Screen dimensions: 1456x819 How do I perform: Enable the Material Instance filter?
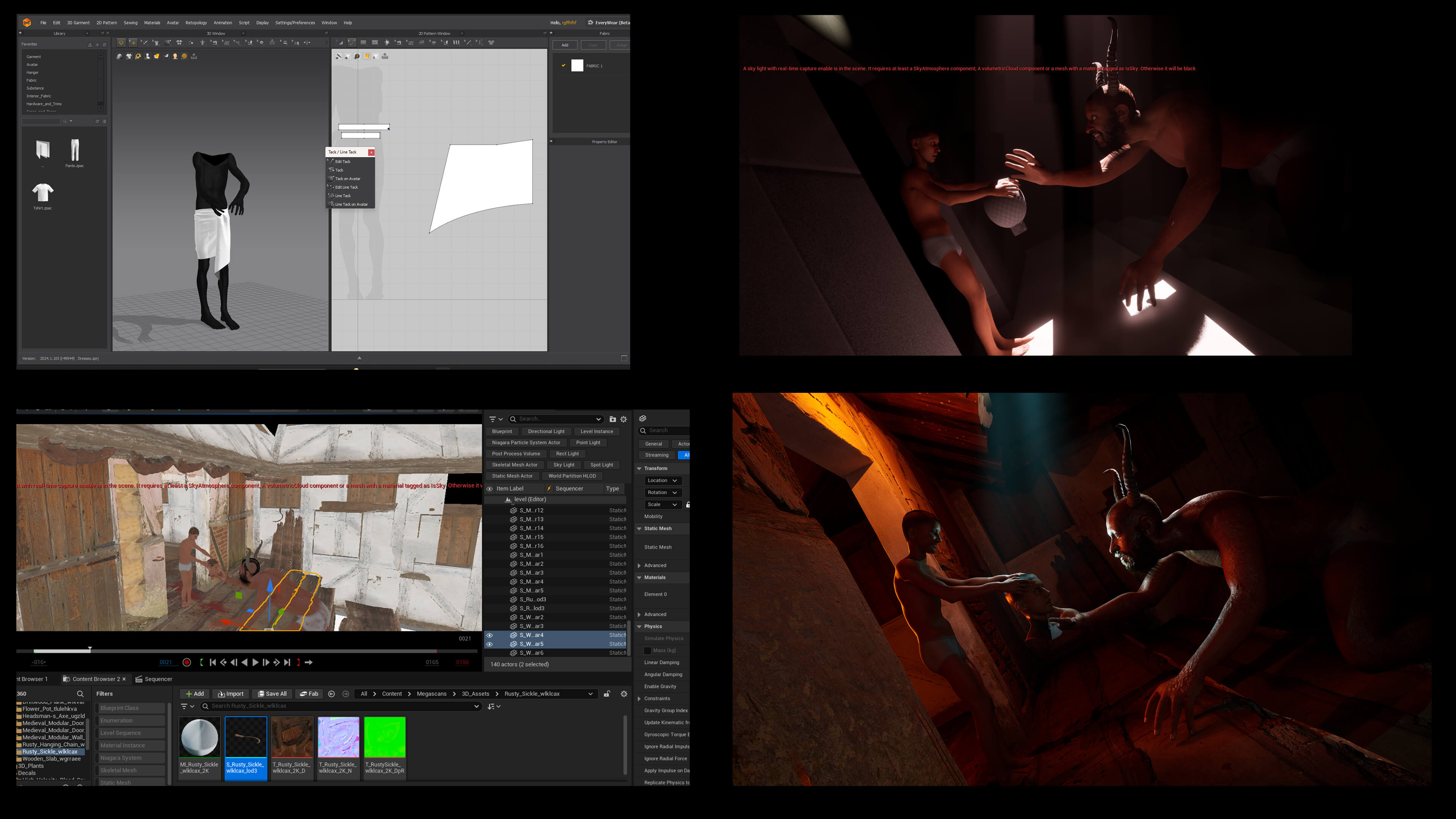pos(130,745)
